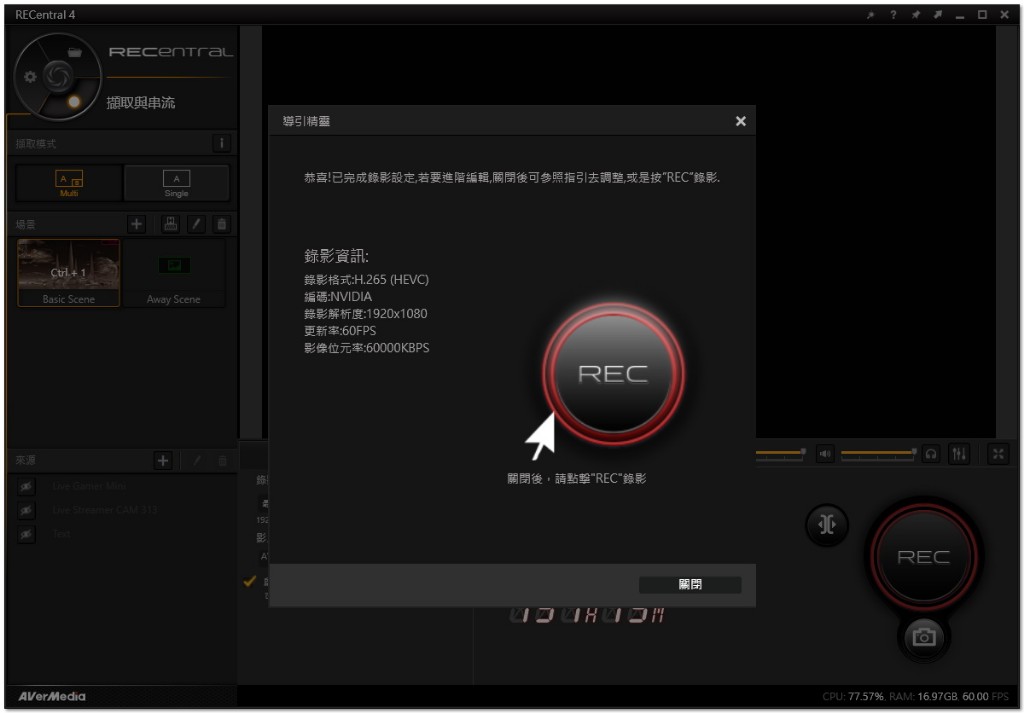Click the scene hotkey keyboard icon
The width and height of the screenshot is (1024, 713).
coord(170,224)
